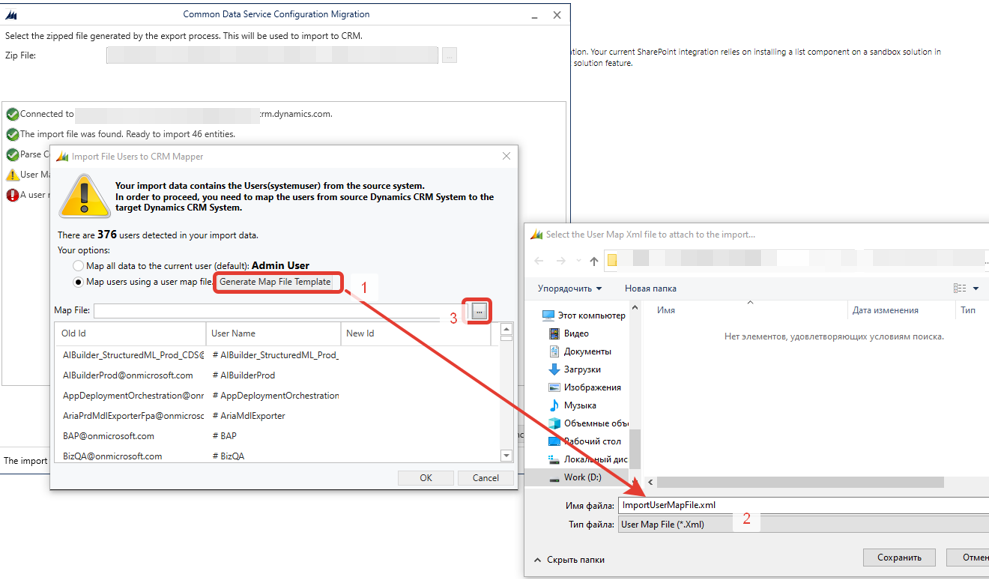Click the Zip File browse button in main window
The height and width of the screenshot is (579, 989).
(449, 56)
